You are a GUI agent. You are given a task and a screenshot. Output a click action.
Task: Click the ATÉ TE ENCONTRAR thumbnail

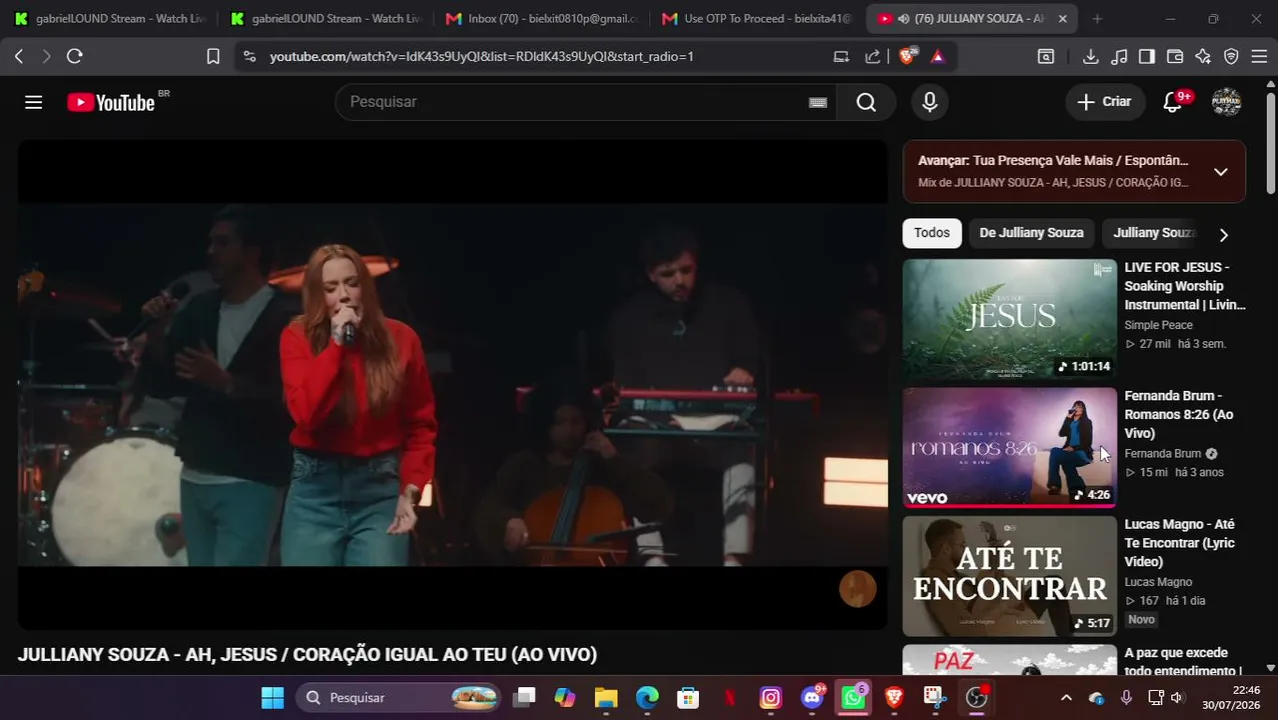pos(1009,576)
